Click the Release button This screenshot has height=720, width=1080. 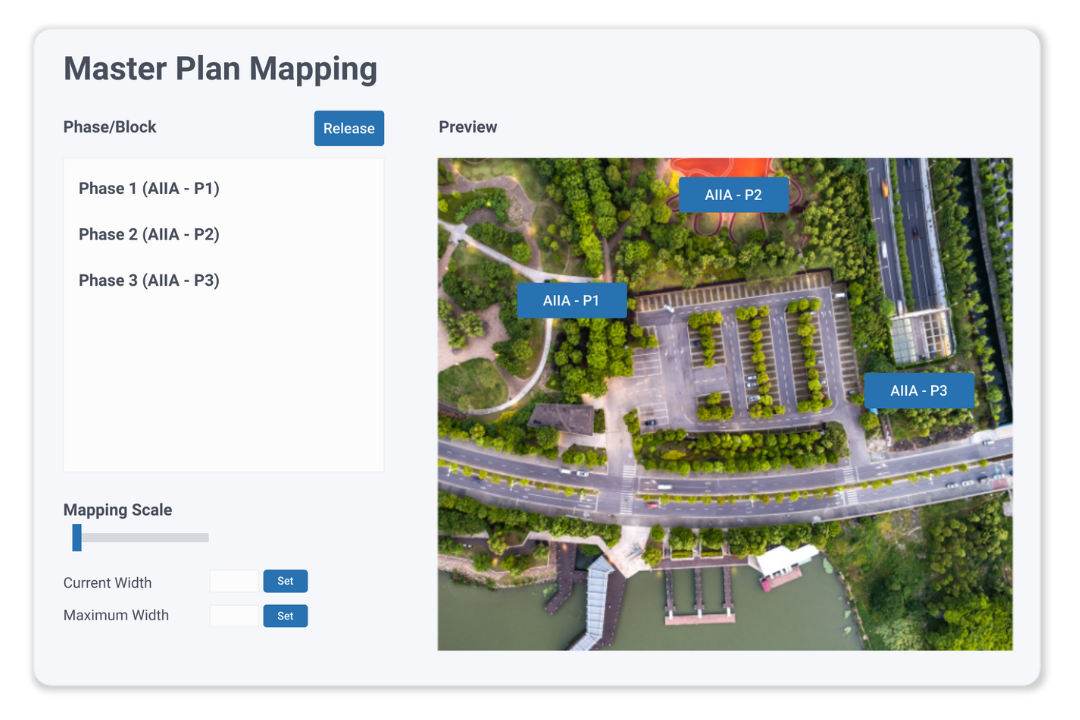click(349, 128)
